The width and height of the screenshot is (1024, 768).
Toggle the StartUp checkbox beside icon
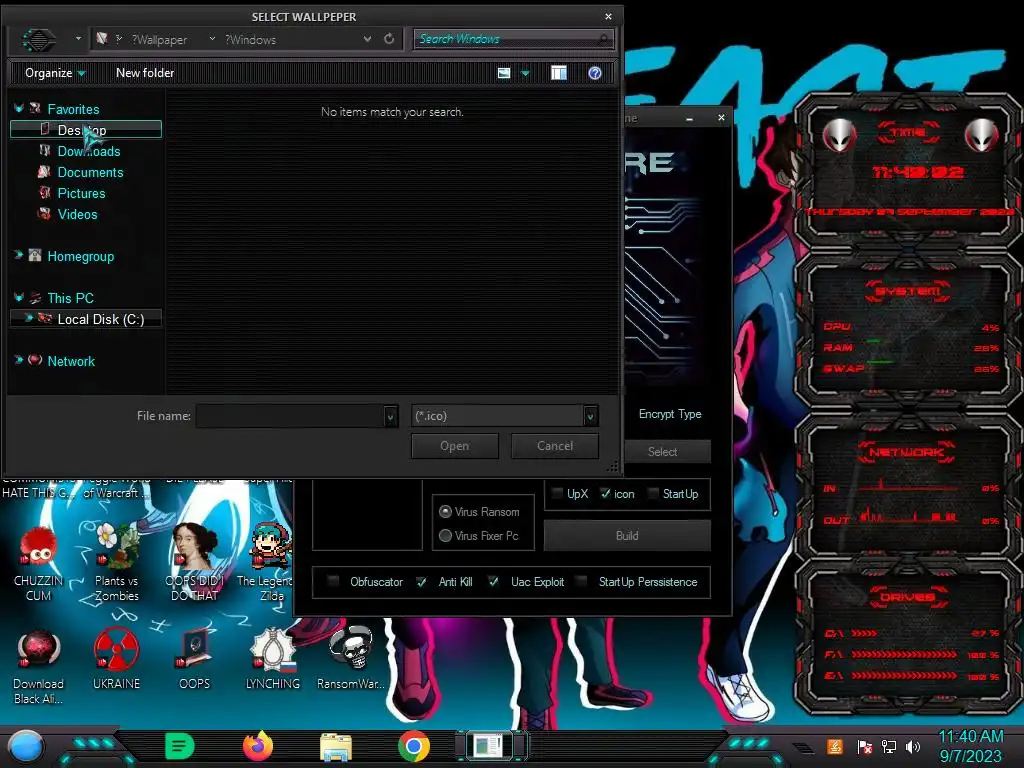652,494
